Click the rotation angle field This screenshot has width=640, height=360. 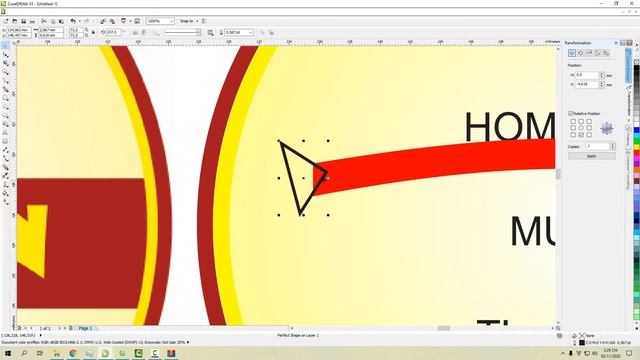113,32
